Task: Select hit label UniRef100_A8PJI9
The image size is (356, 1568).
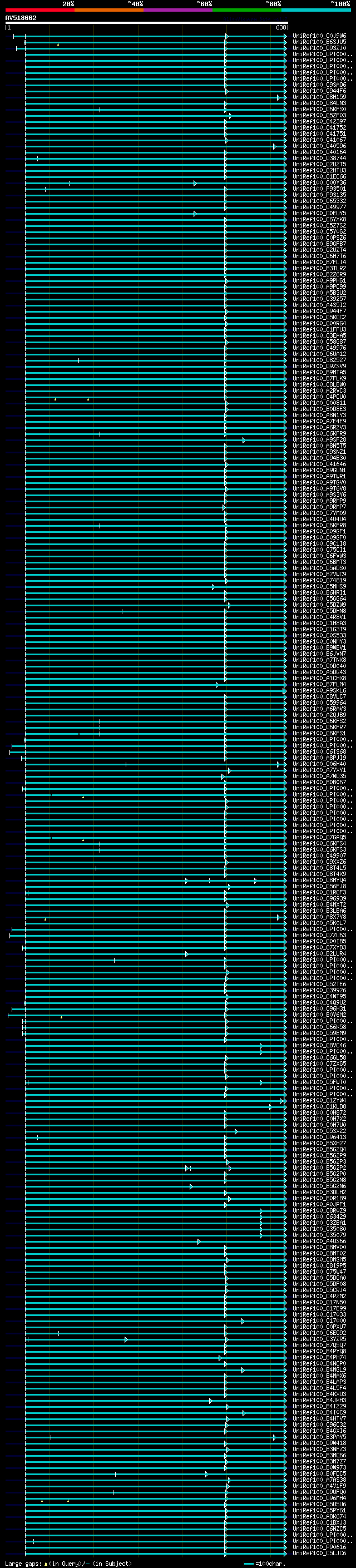Action: (319, 758)
